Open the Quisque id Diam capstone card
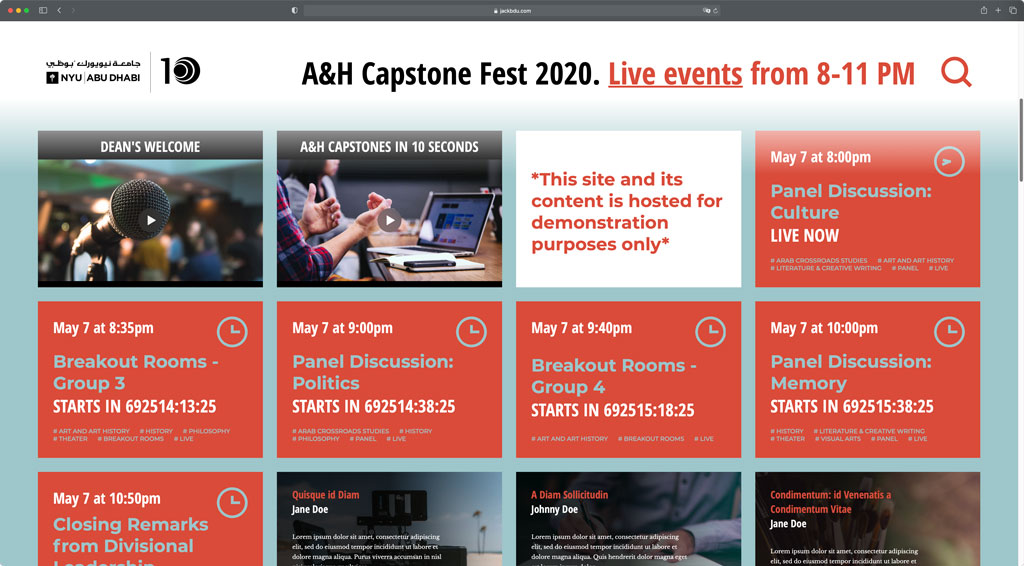1024x566 pixels. coord(389,519)
